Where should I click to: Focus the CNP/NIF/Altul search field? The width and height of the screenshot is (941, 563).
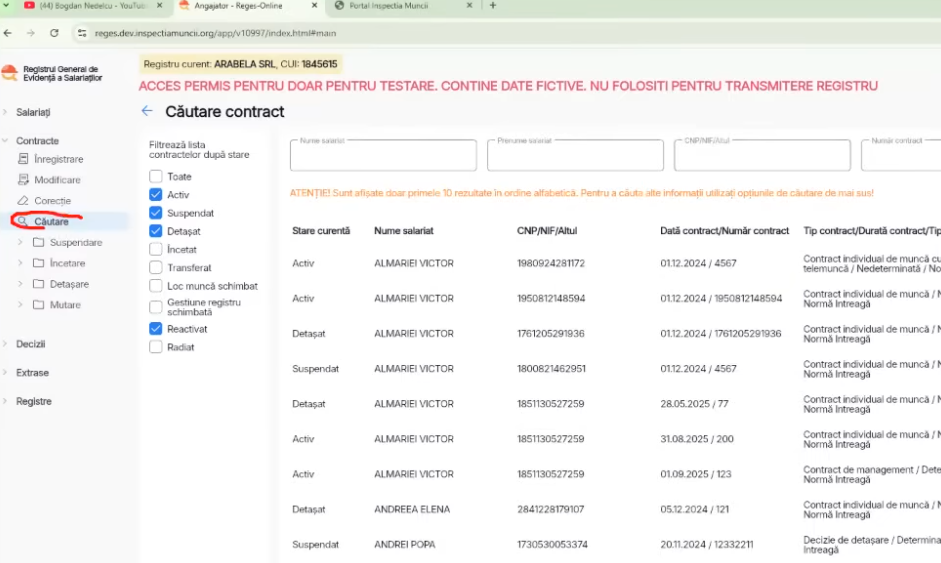point(762,157)
